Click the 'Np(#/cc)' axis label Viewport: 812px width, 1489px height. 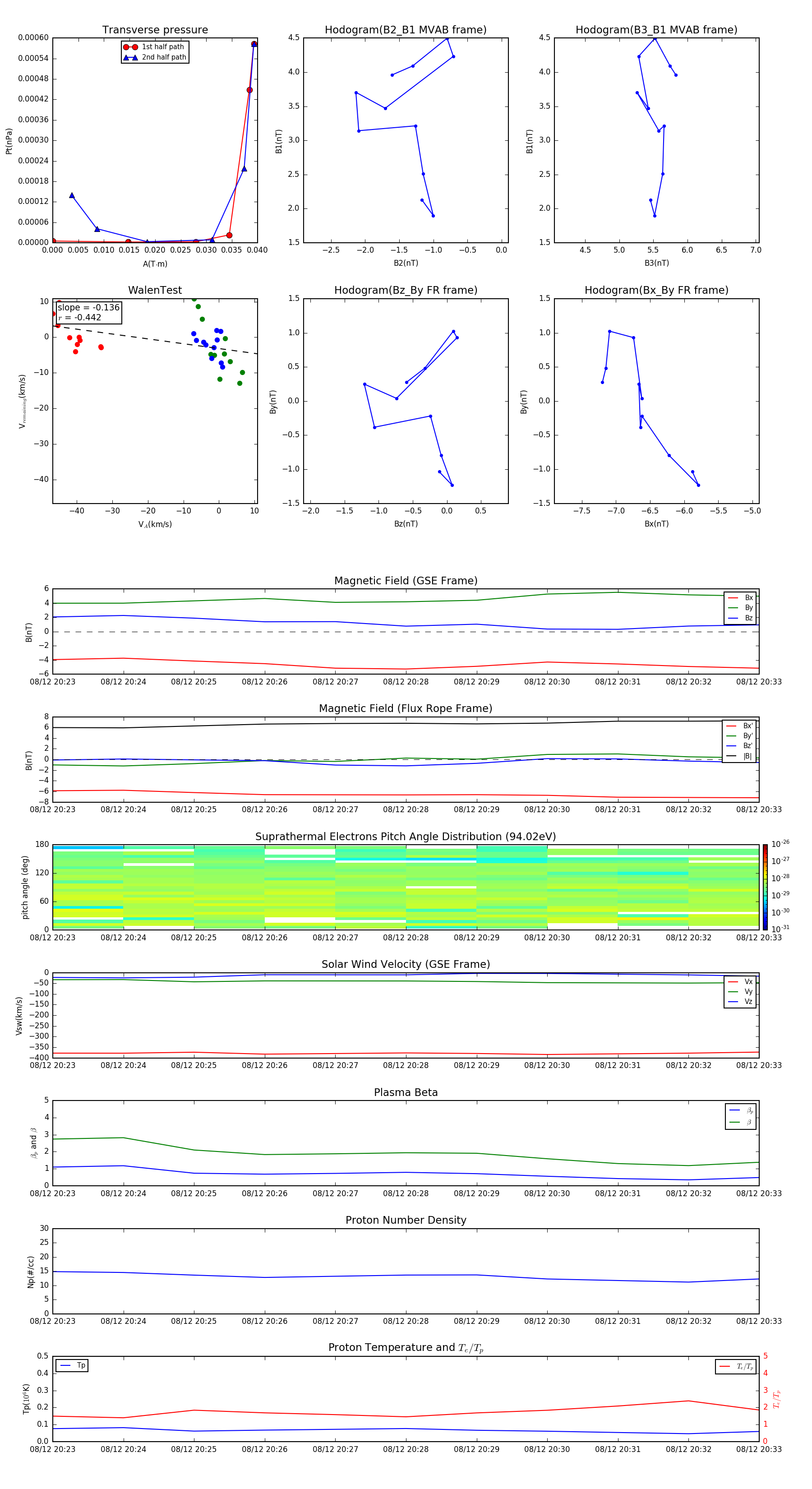coord(31,1272)
